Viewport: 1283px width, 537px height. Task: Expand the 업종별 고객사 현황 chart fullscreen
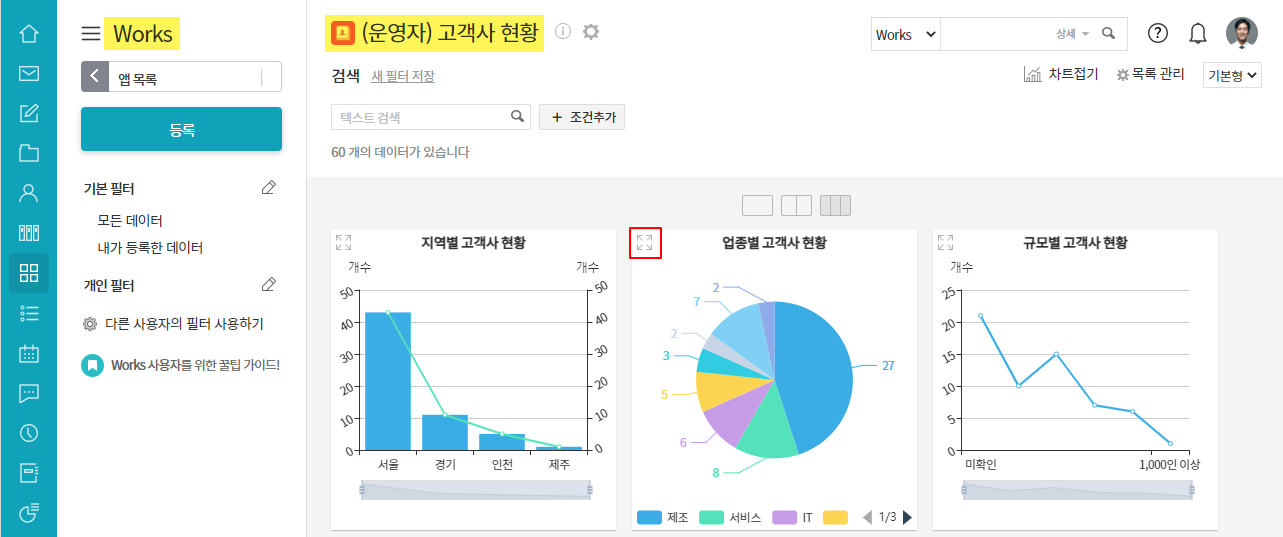pos(645,242)
